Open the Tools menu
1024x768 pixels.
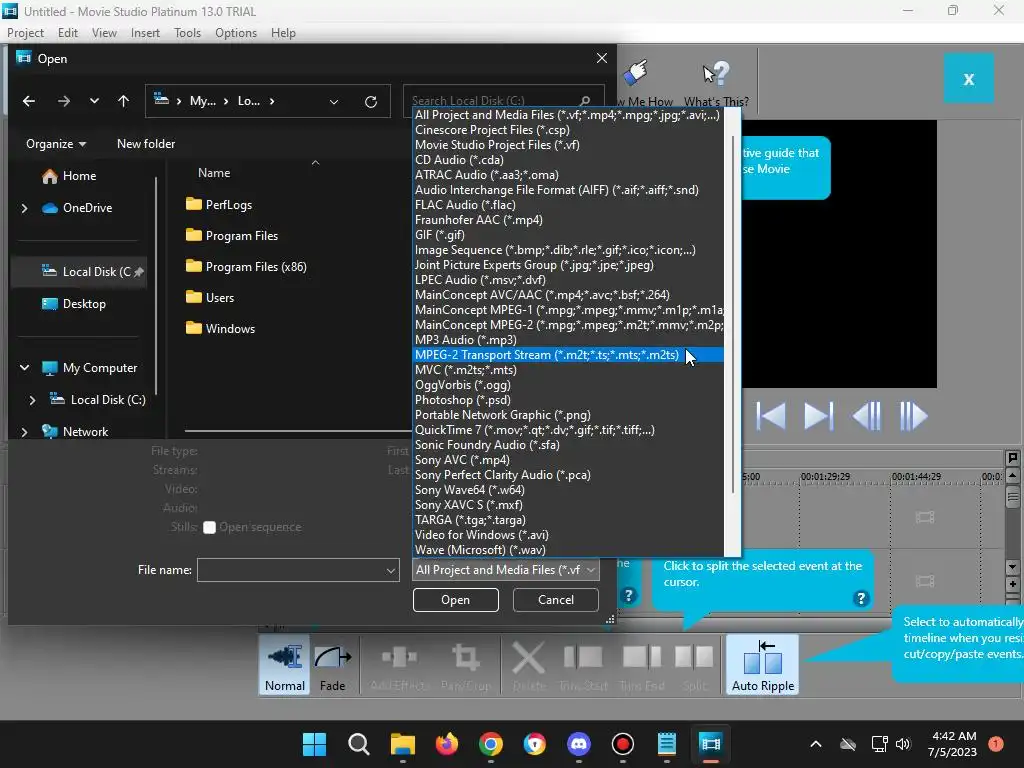(187, 33)
